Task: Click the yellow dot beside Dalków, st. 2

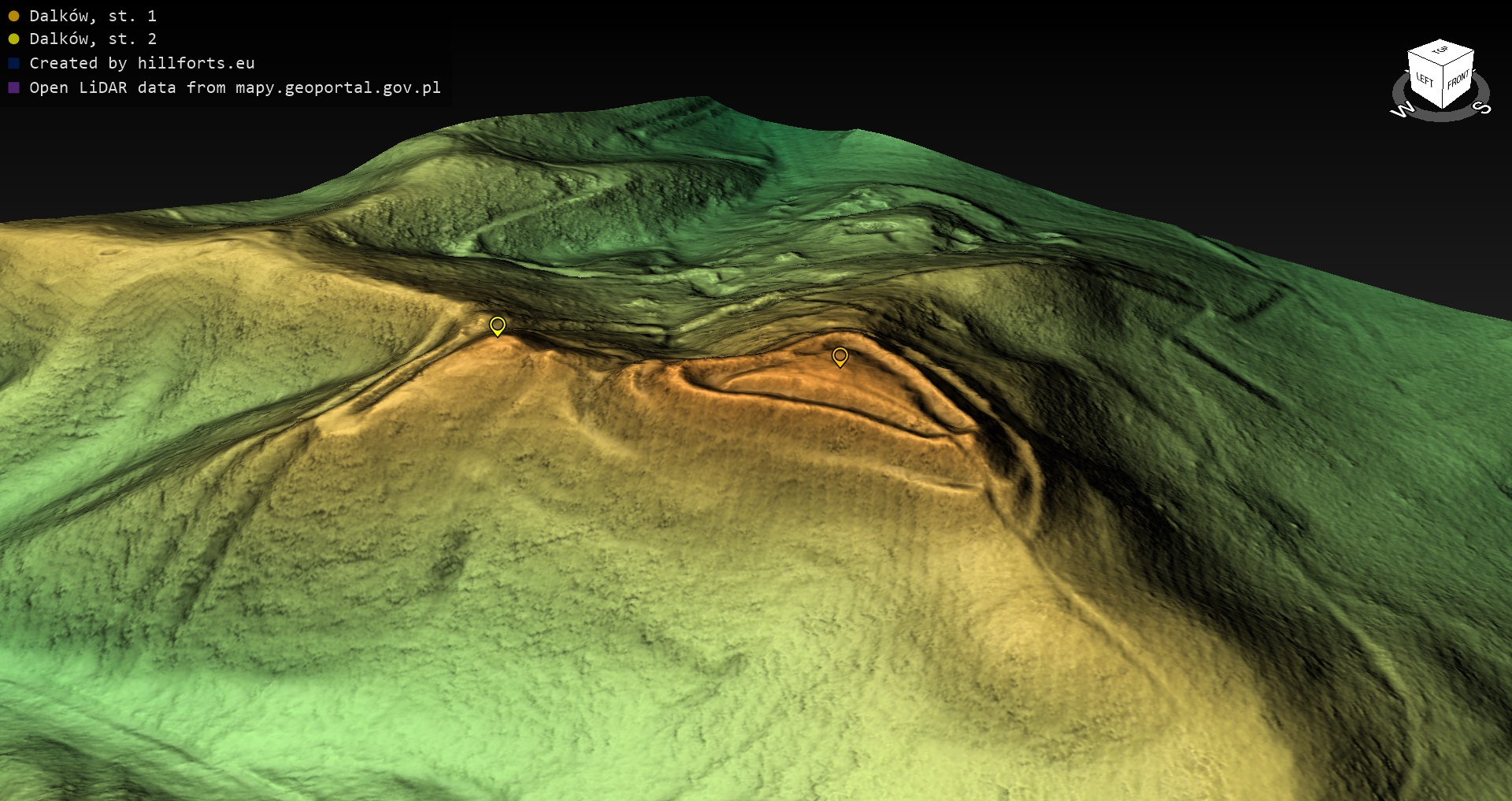Action: pyautogui.click(x=13, y=39)
